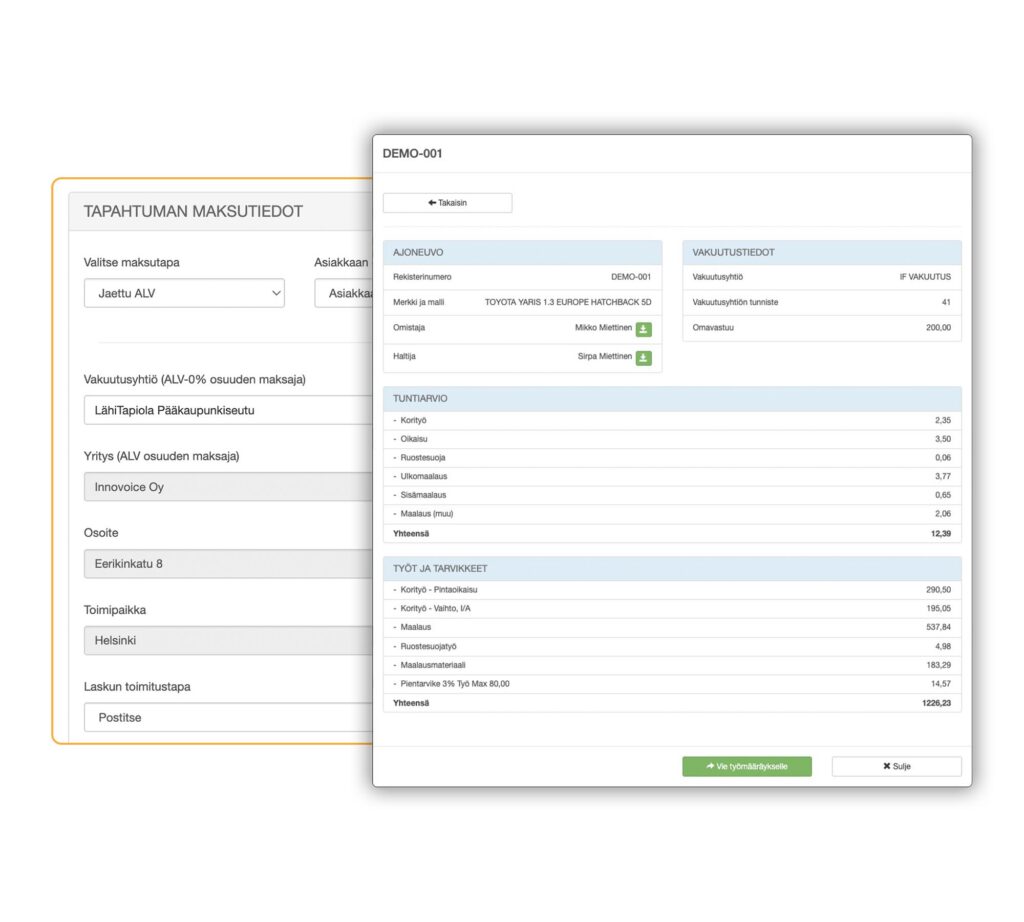This screenshot has width=1024, height=922.
Task: Click the Eerikinkatu 8 address field
Action: pyautogui.click(x=228, y=564)
